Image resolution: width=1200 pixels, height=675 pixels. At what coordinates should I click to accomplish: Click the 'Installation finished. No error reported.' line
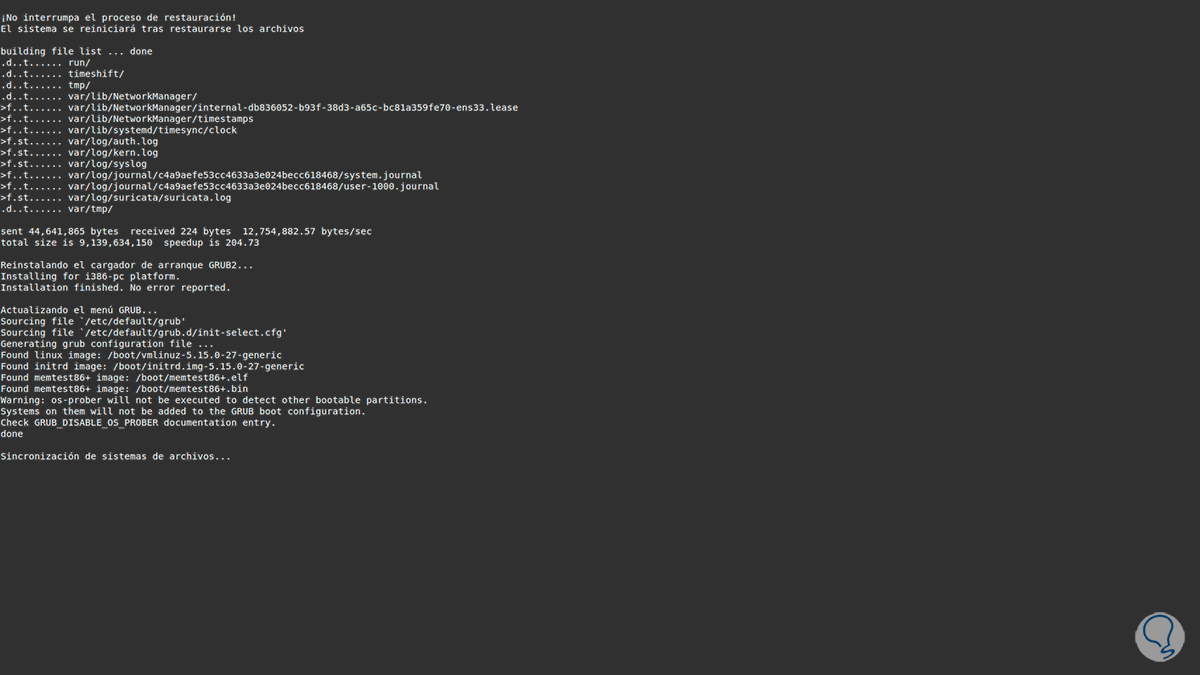pyautogui.click(x=116, y=288)
